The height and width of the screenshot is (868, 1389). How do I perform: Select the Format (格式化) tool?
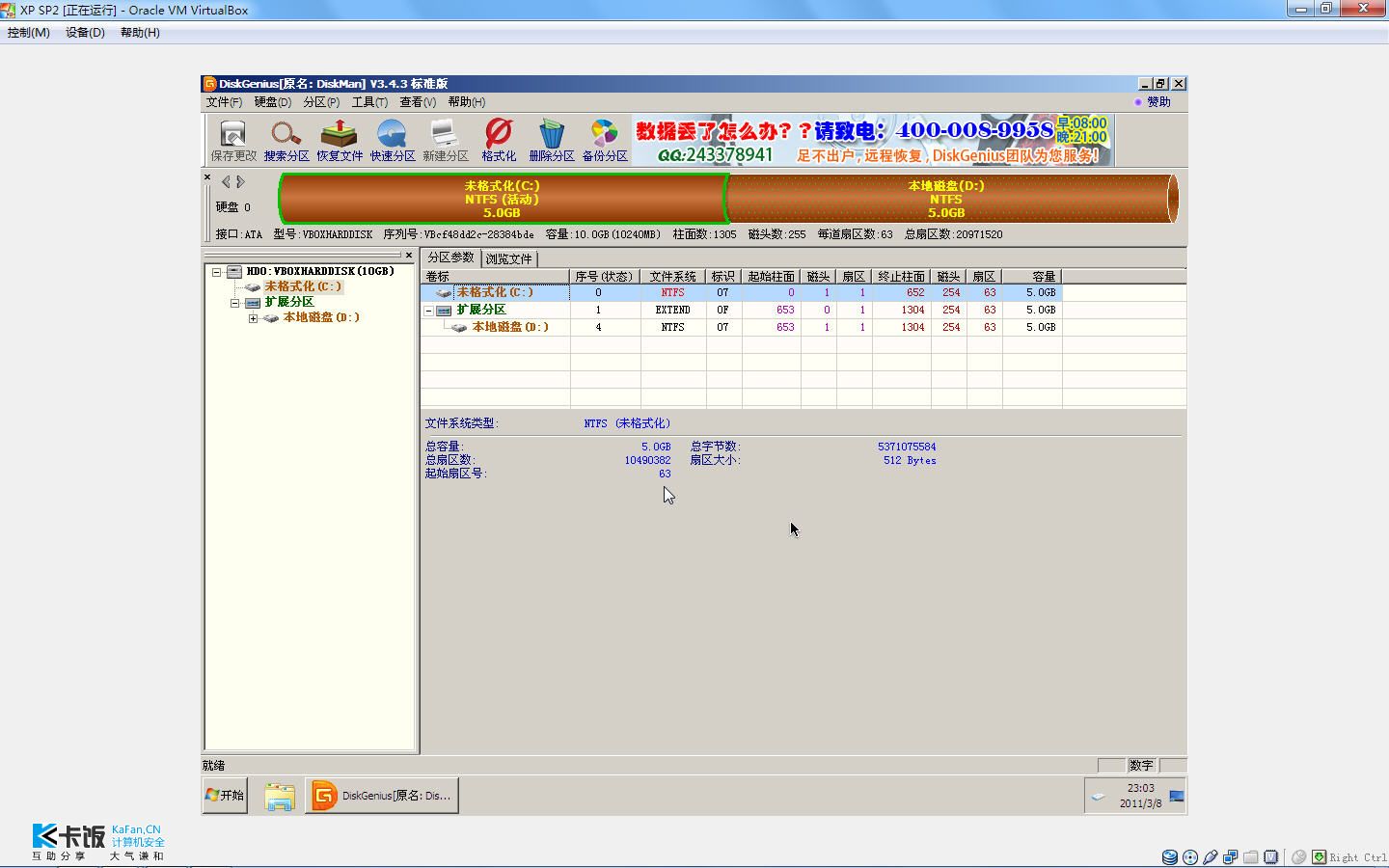pos(499,140)
